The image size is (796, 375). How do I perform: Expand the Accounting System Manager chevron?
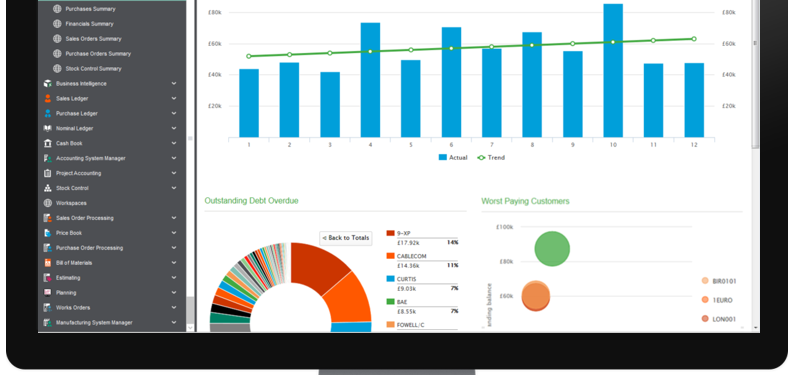174,158
